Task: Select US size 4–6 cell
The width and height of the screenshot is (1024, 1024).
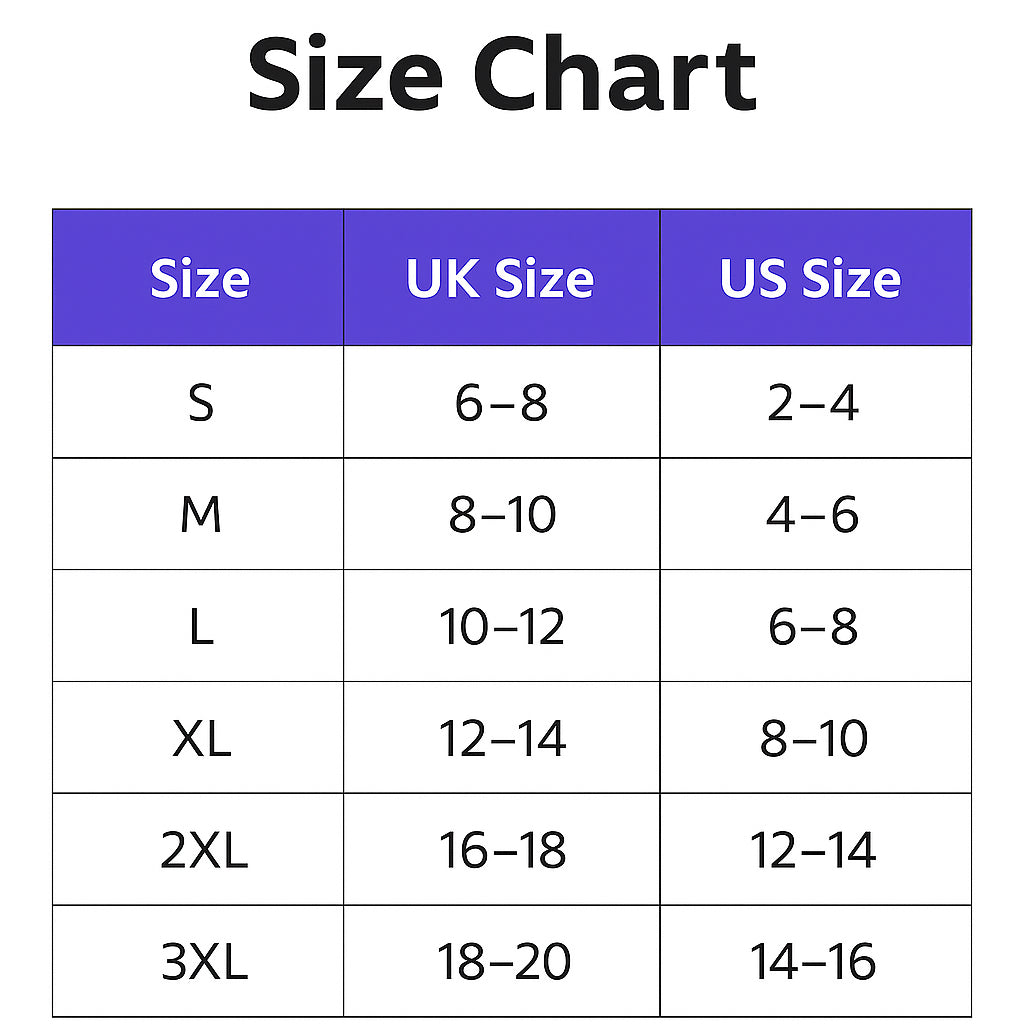Action: (x=813, y=516)
